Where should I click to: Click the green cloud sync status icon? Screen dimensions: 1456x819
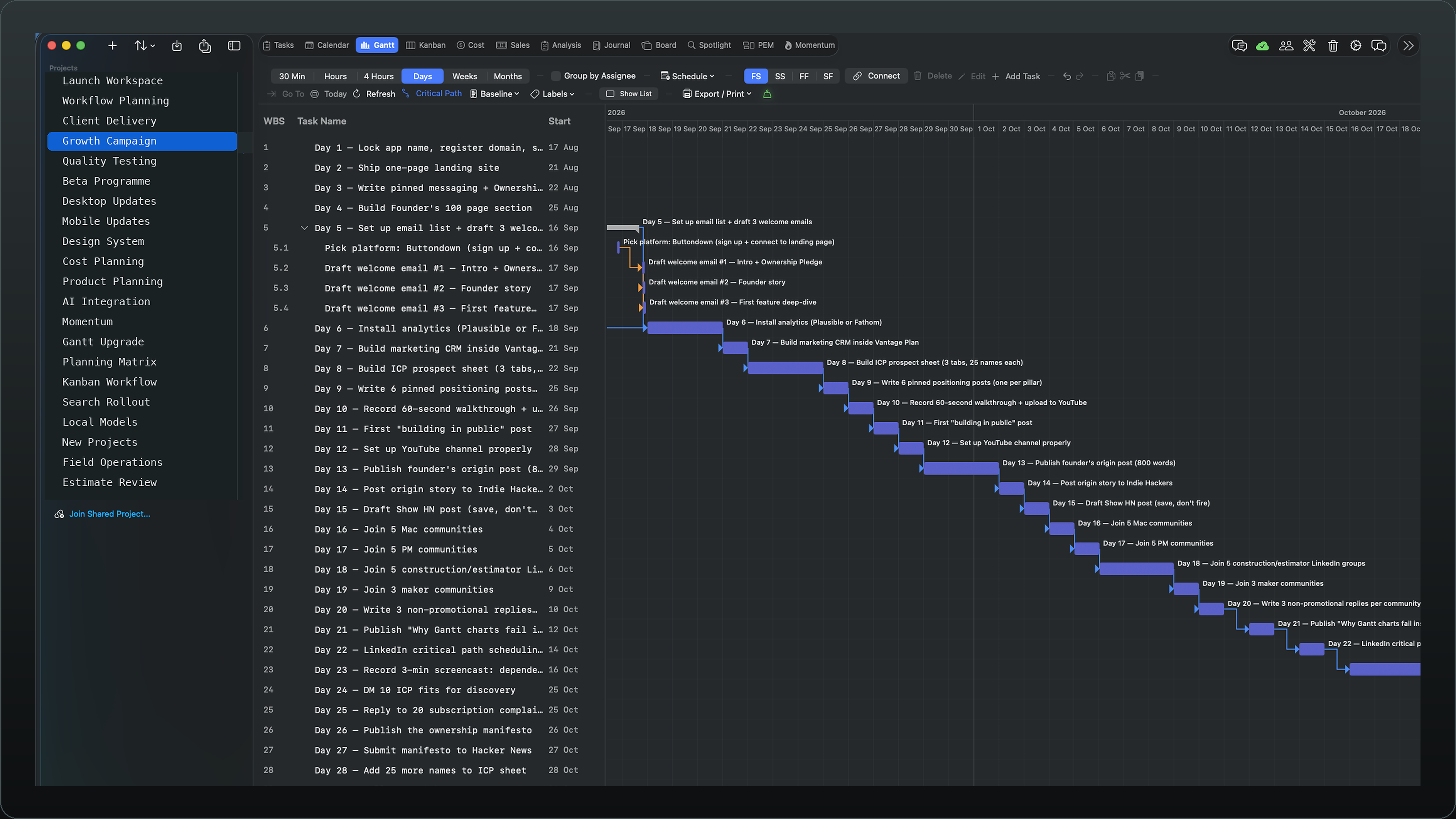tap(1262, 46)
